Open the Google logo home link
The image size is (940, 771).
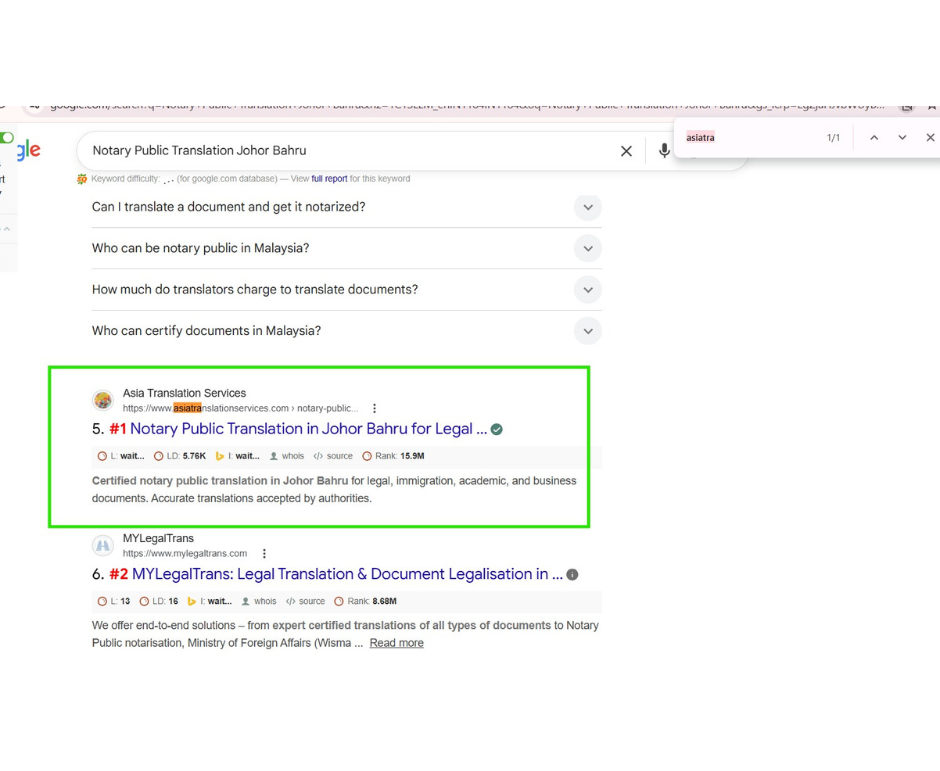[x=28, y=150]
